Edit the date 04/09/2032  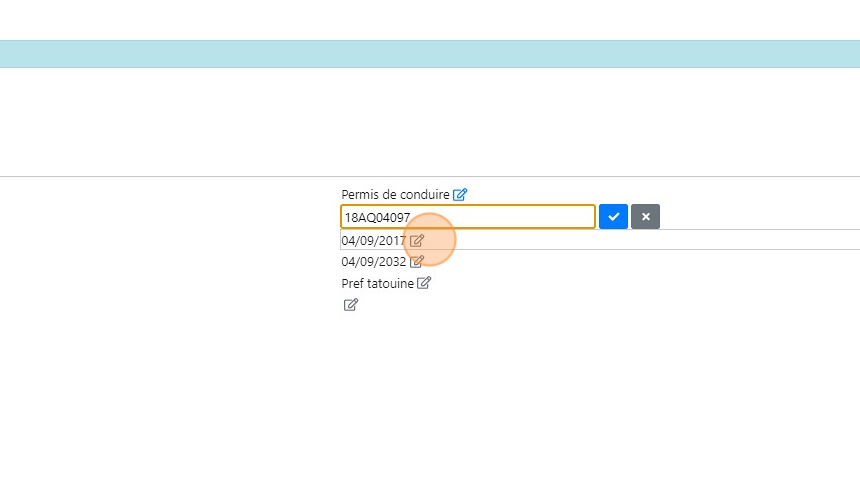tap(417, 262)
